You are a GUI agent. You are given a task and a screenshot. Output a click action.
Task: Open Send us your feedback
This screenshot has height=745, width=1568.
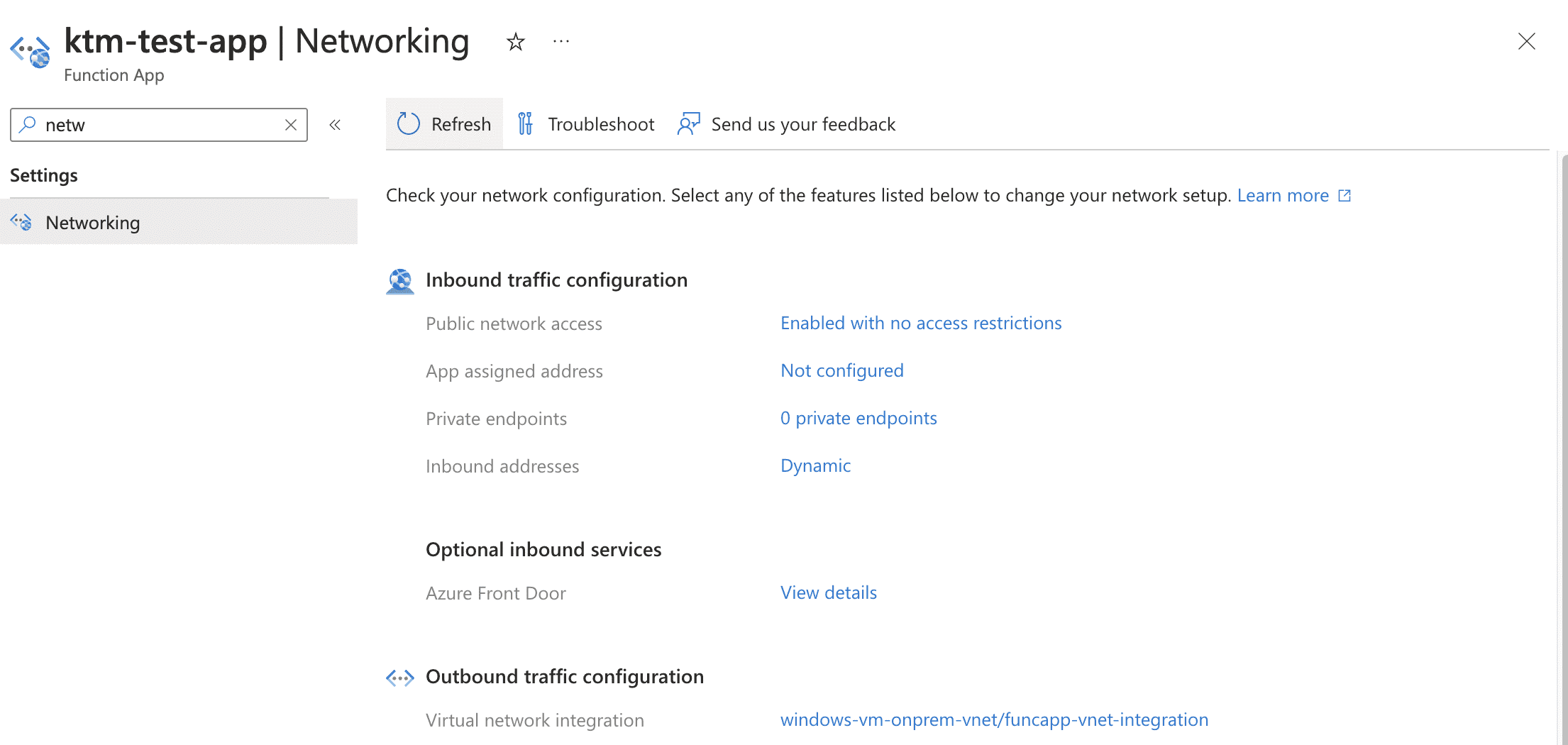tap(787, 124)
